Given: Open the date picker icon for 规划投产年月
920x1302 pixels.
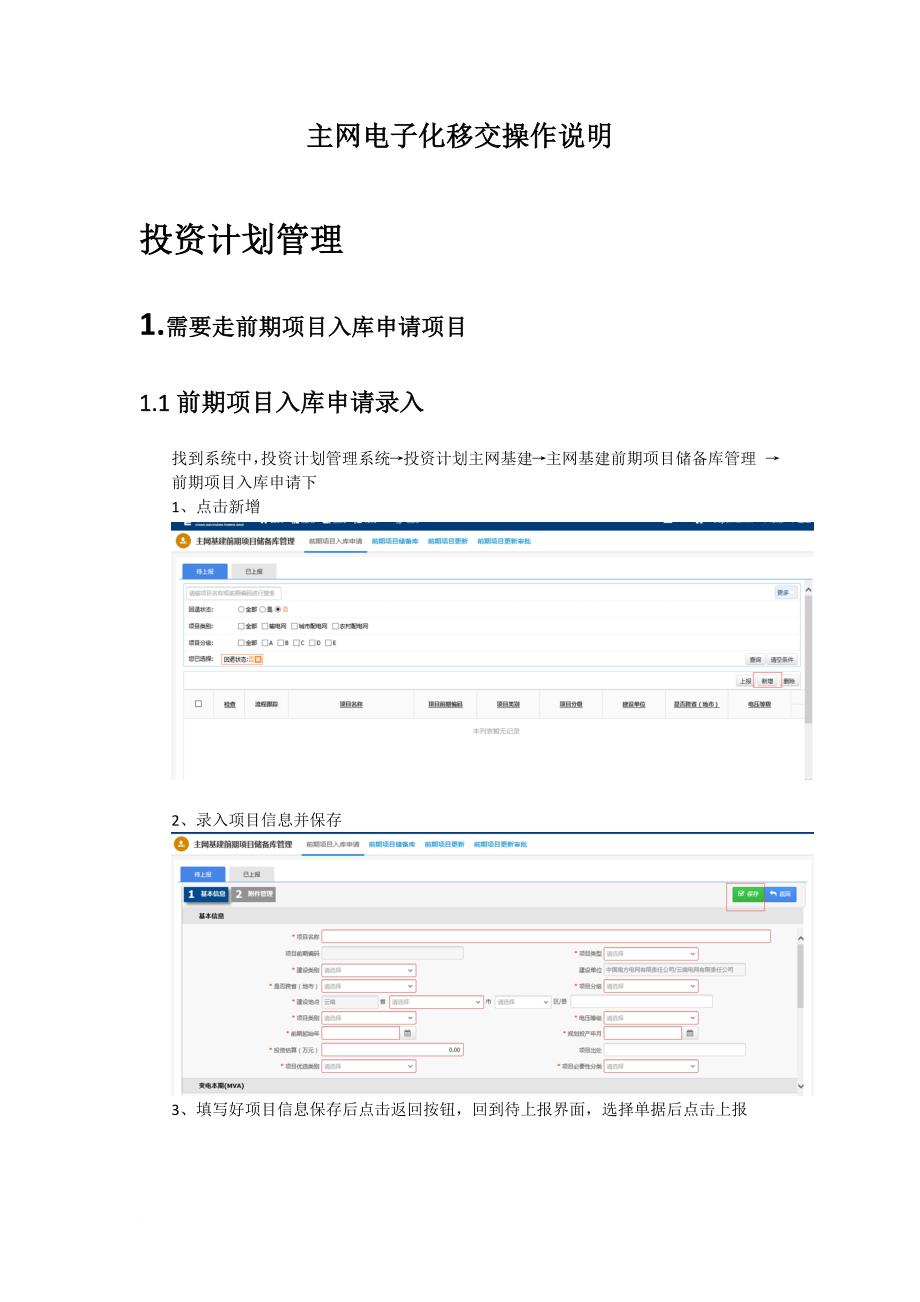Looking at the screenshot, I should pos(692,1034).
